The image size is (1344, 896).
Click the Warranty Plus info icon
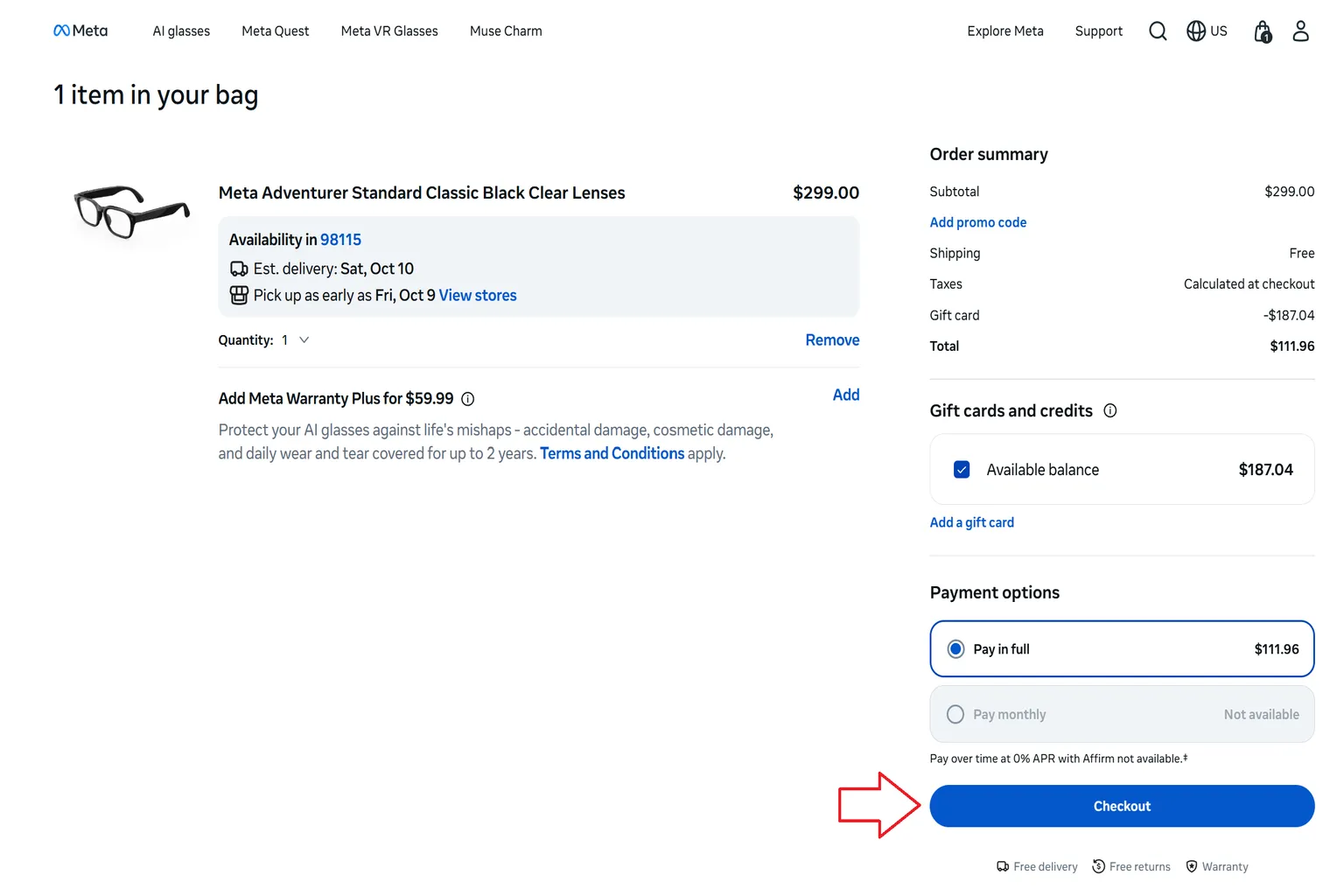pyautogui.click(x=468, y=399)
